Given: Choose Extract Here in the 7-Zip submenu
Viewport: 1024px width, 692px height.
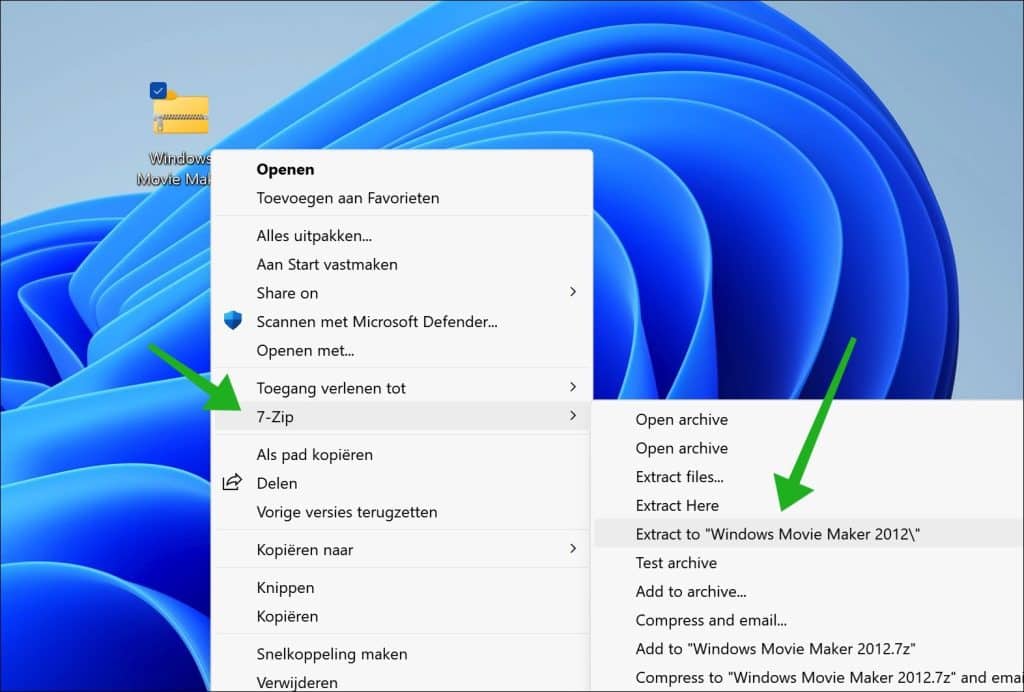Looking at the screenshot, I should [808, 505].
